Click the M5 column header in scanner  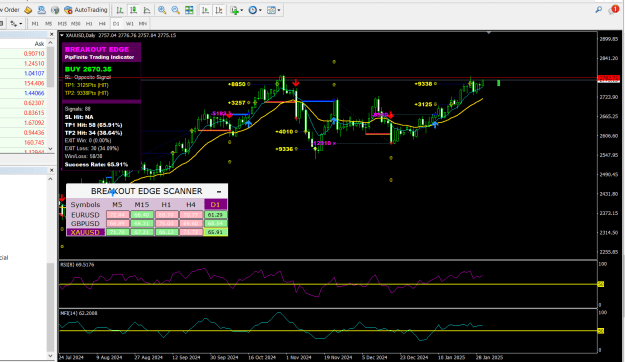click(117, 205)
